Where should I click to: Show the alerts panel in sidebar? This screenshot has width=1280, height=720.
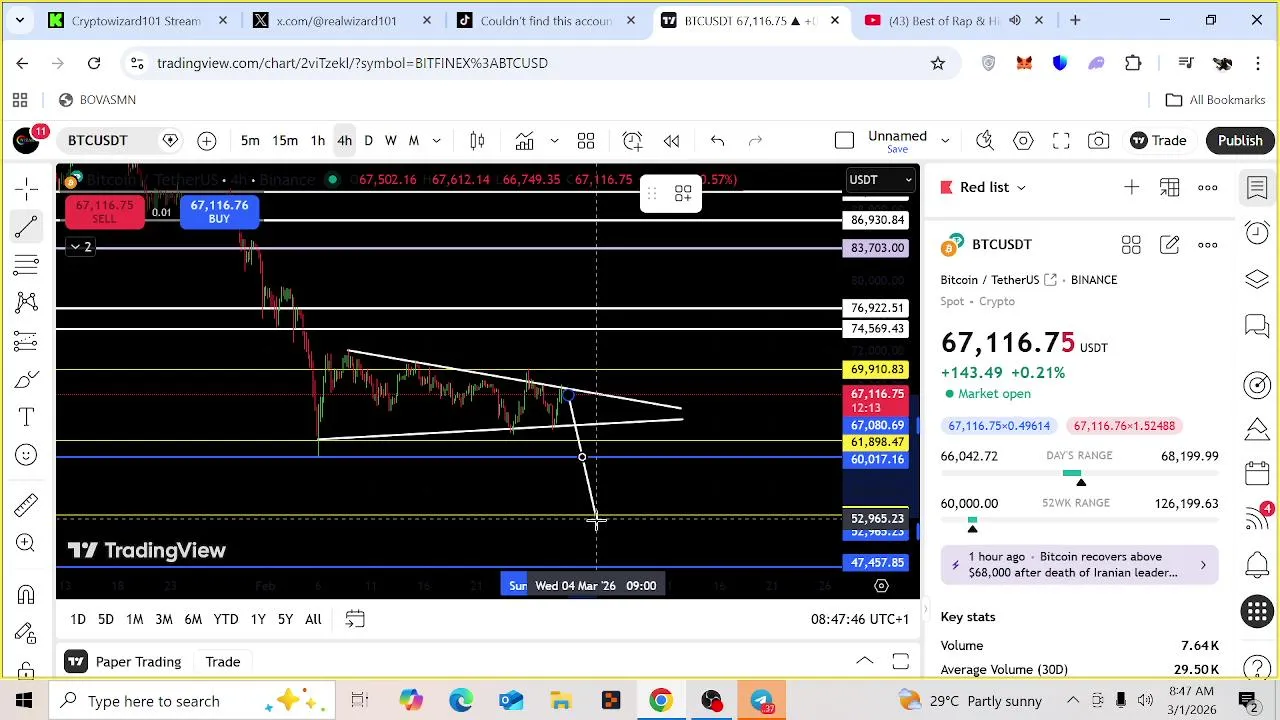click(x=1257, y=233)
